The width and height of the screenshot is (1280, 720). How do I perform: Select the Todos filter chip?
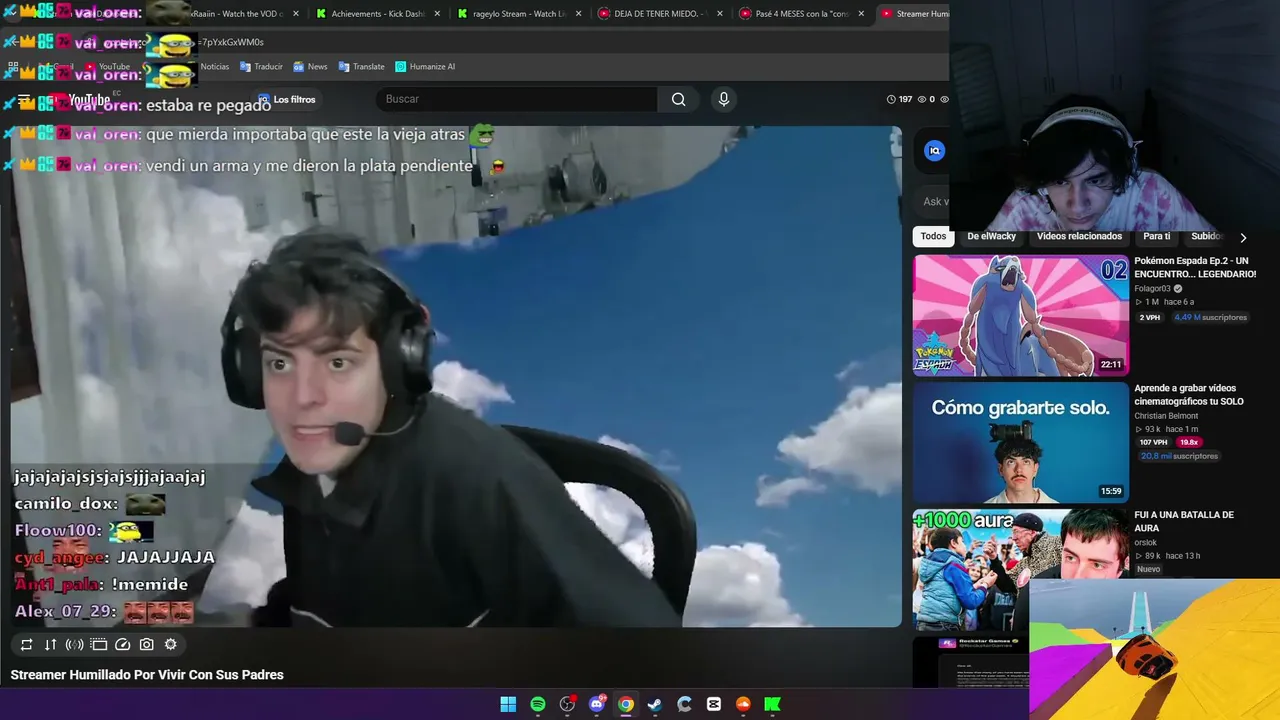(x=933, y=237)
